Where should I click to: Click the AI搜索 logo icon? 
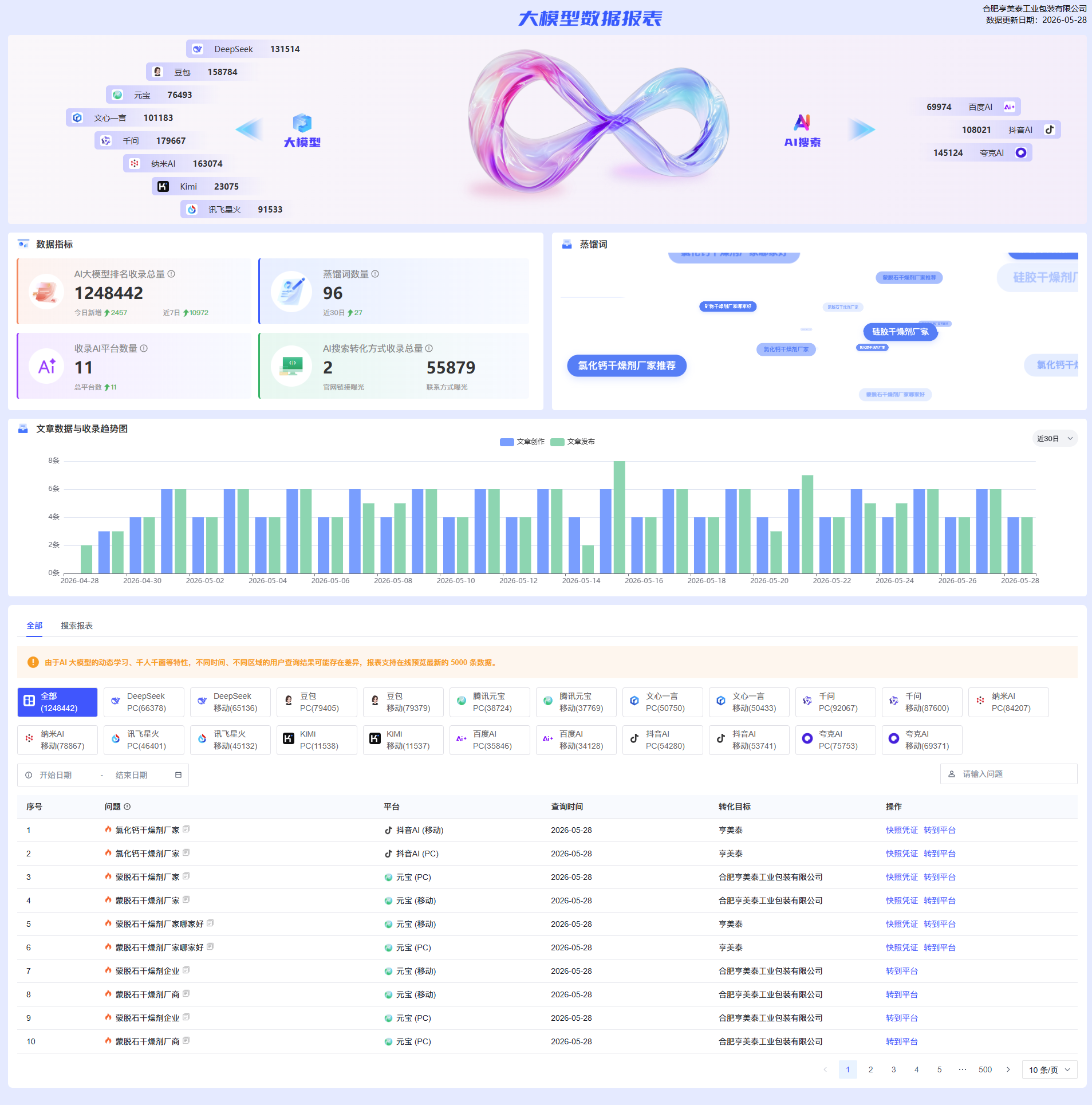tap(802, 122)
